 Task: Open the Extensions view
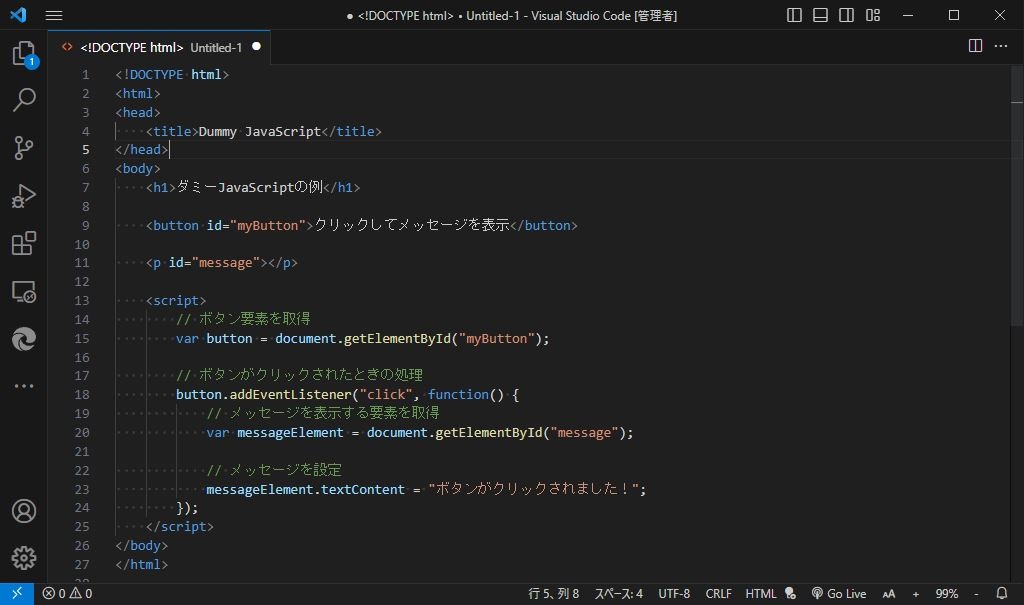24,243
